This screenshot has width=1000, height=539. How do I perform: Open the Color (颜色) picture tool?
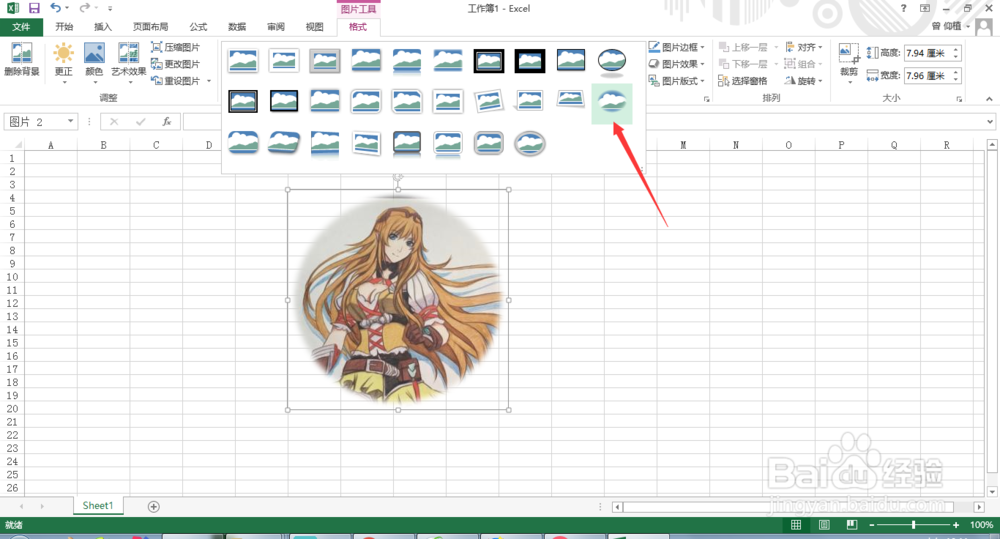click(x=94, y=62)
